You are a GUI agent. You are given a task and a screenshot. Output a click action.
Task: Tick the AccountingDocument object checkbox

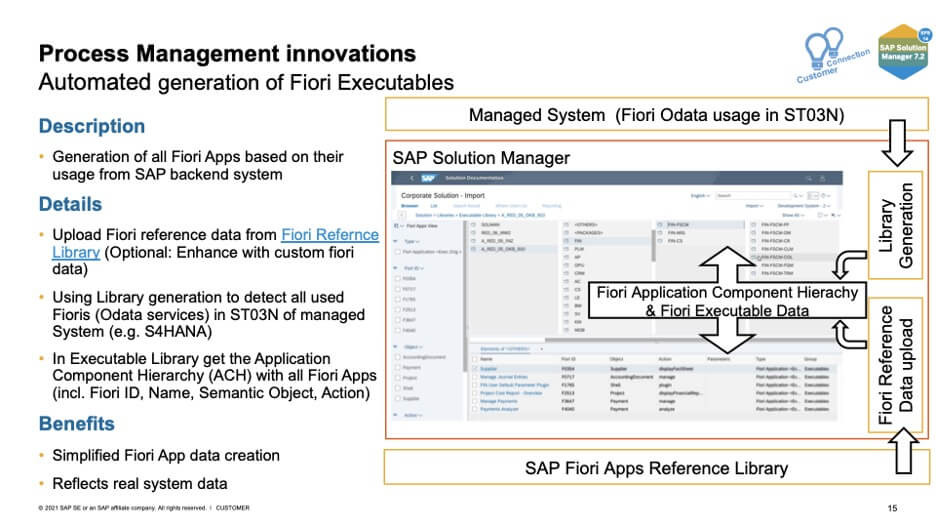pos(398,357)
